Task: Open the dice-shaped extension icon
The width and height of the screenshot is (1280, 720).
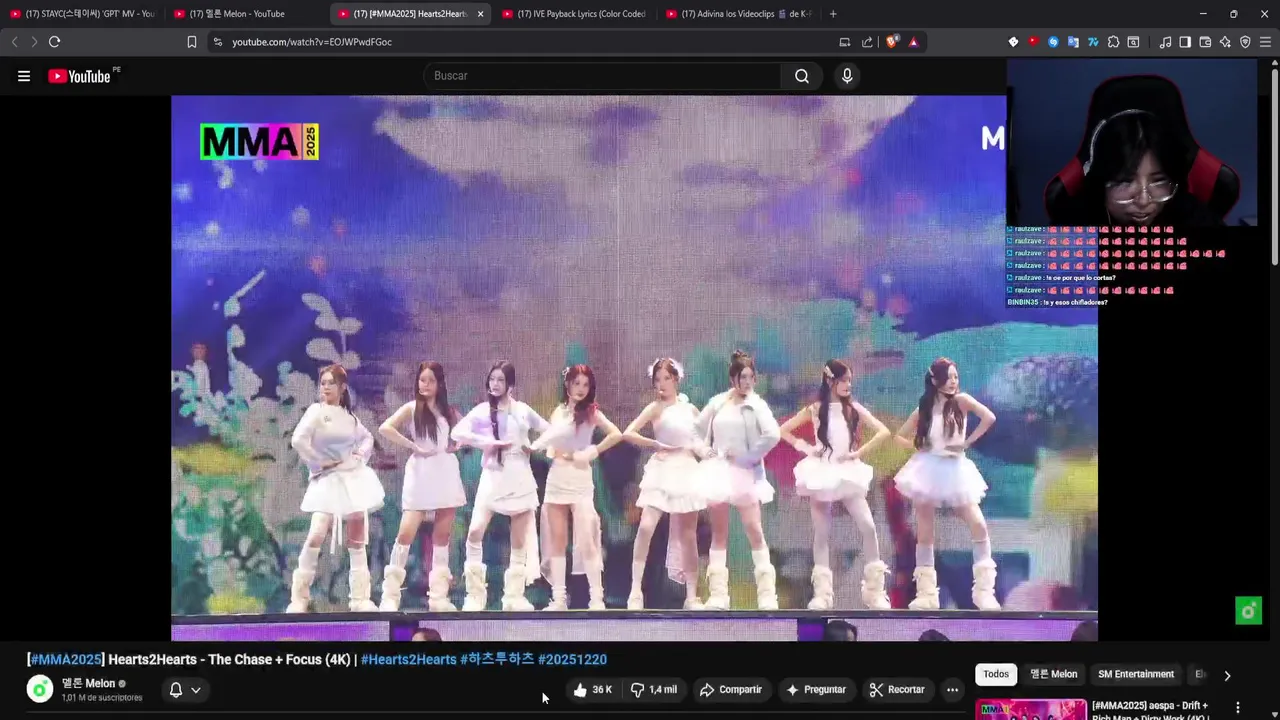Action: tap(1013, 42)
